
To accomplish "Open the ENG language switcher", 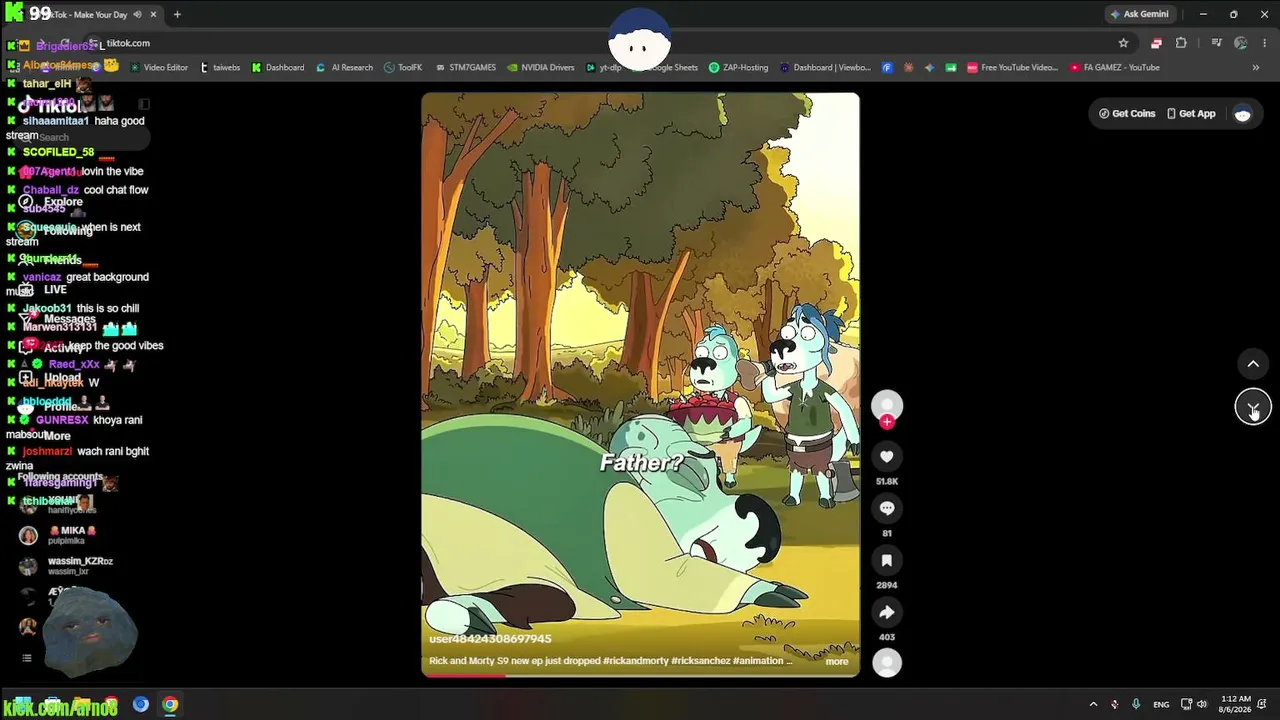I will 1161,704.
